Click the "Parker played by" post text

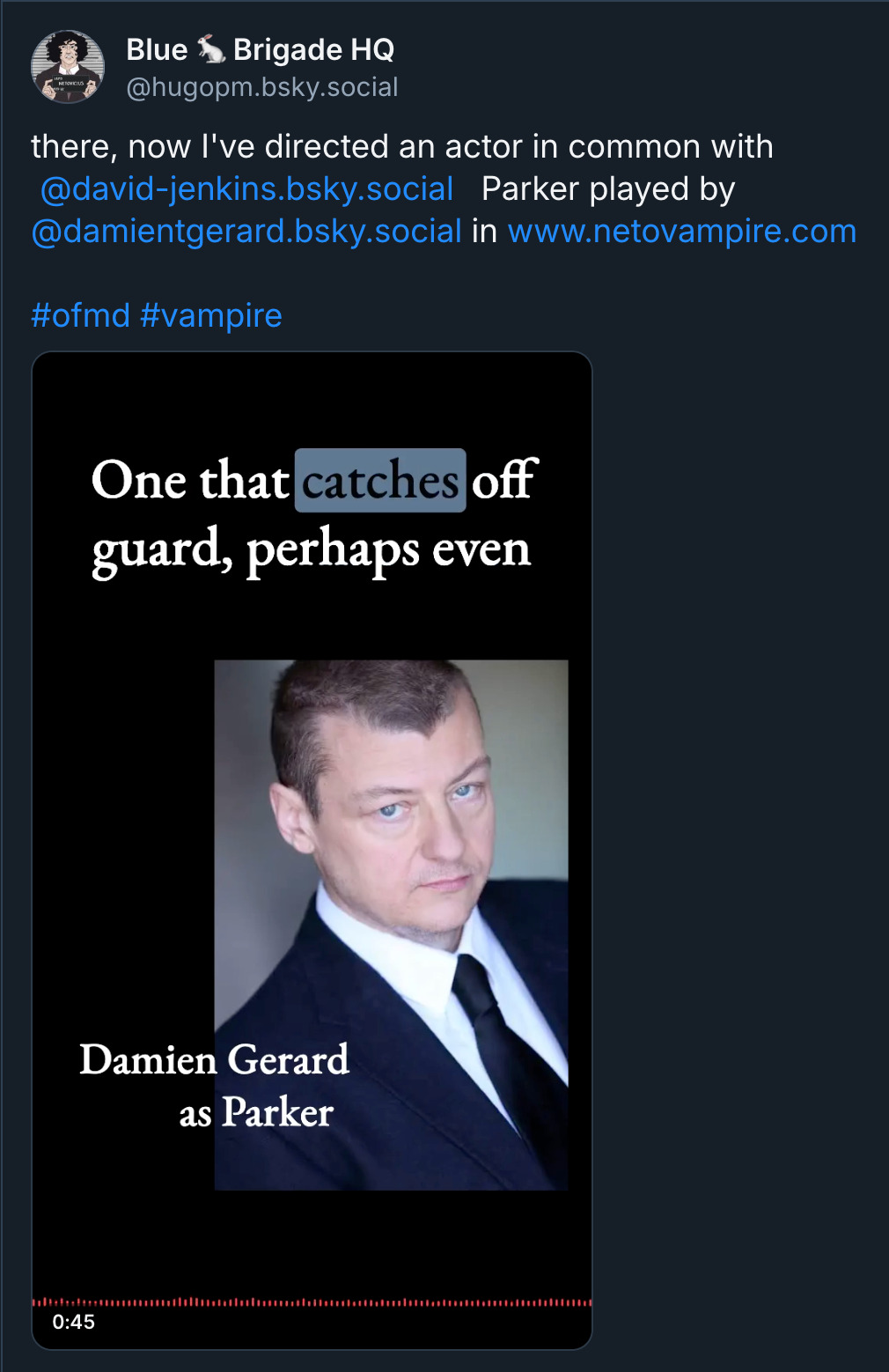click(x=608, y=188)
